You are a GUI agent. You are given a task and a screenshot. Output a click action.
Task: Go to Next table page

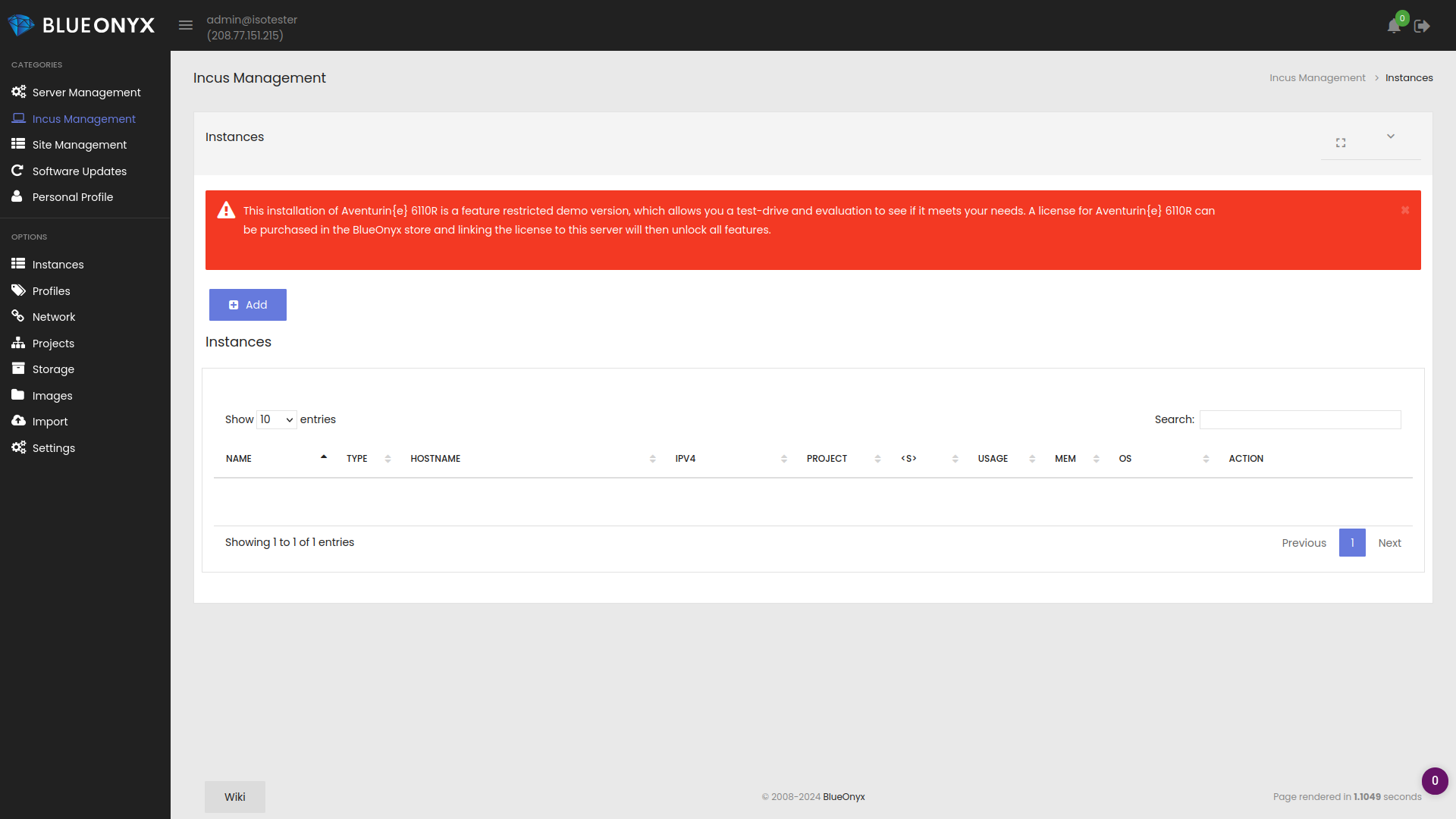[x=1389, y=543]
